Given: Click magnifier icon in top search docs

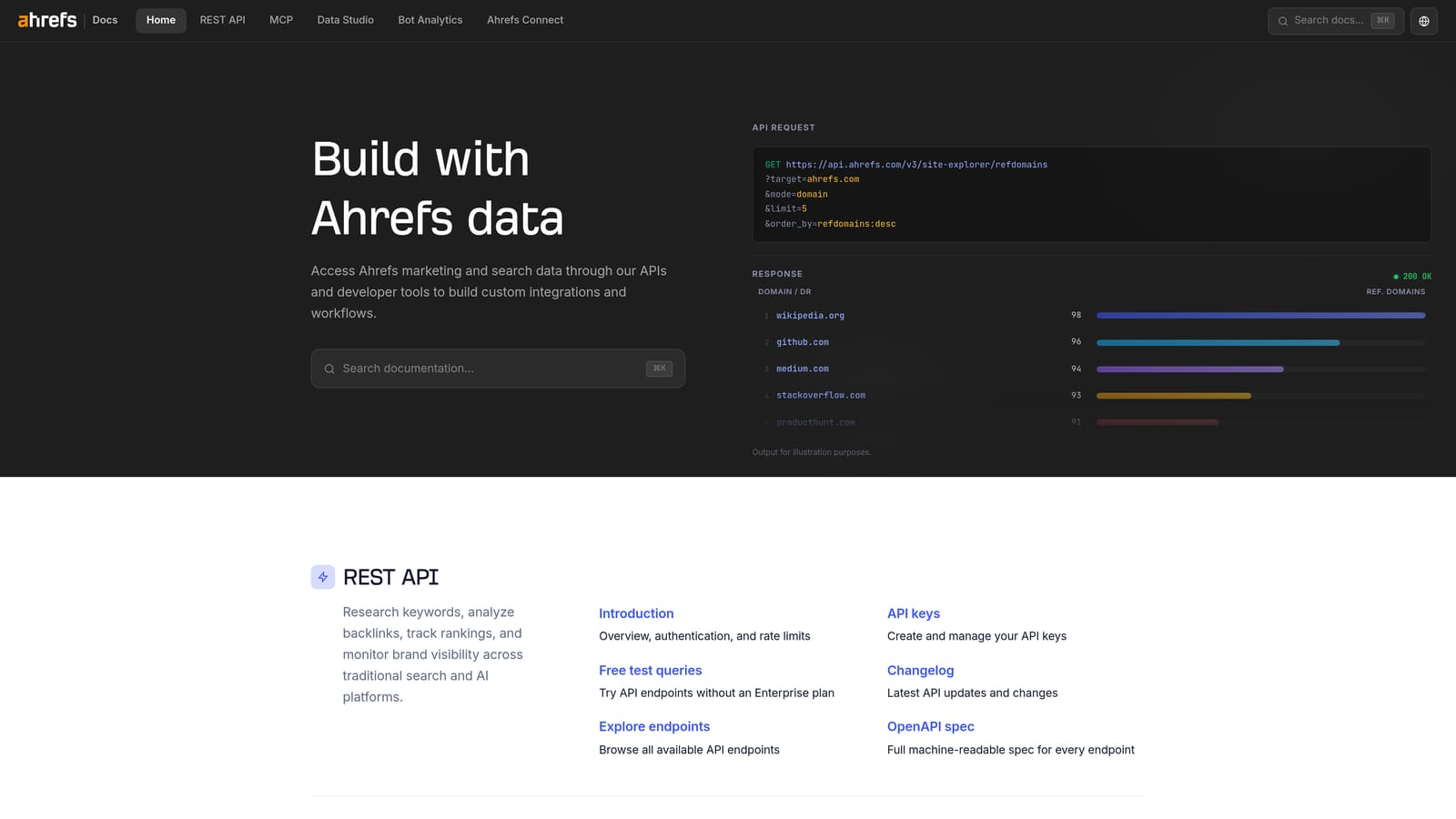Looking at the screenshot, I should click(x=1283, y=21).
